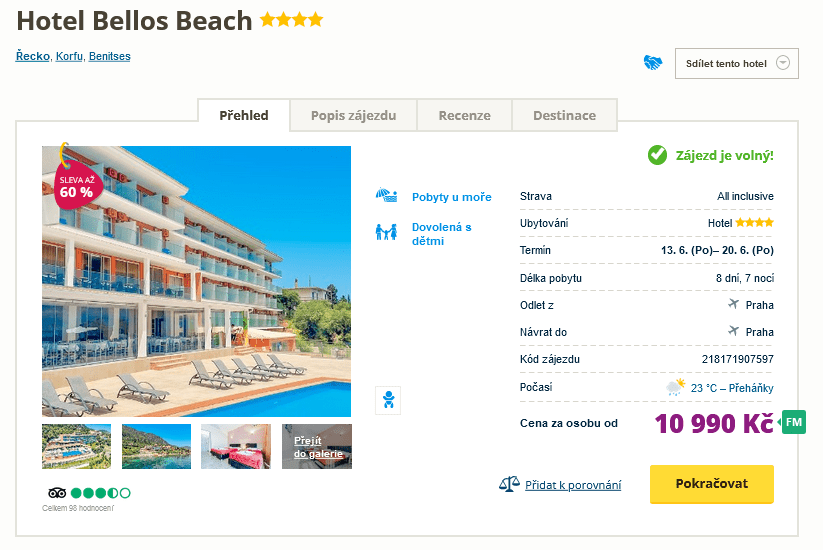Click 'Přejít do galerie' link
Viewport: 823px width, 550px height.
[318, 446]
